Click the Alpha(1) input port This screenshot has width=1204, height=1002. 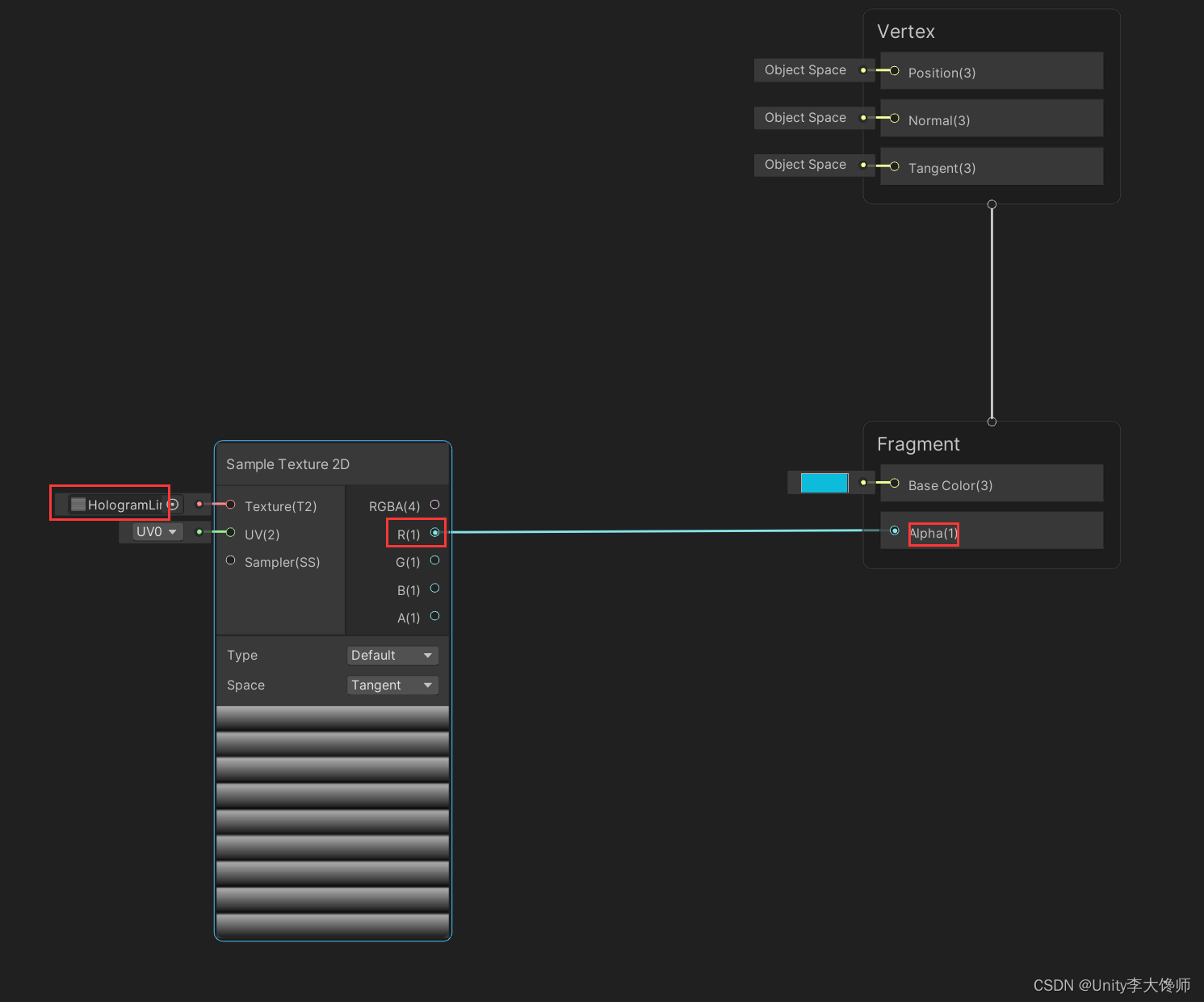pos(894,530)
